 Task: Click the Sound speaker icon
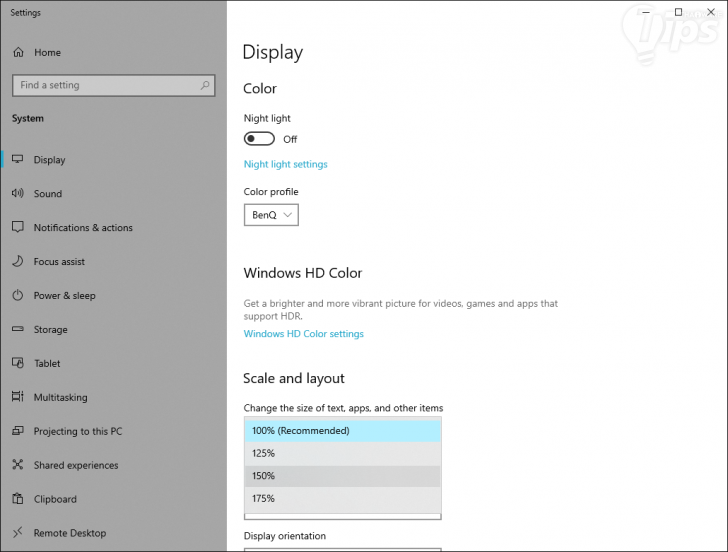click(x=18, y=194)
